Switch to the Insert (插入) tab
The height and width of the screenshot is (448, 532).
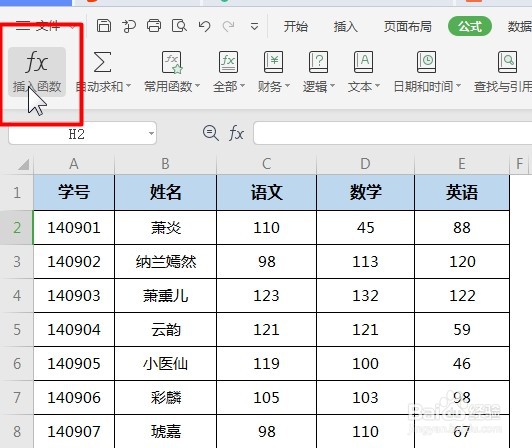coord(345,26)
